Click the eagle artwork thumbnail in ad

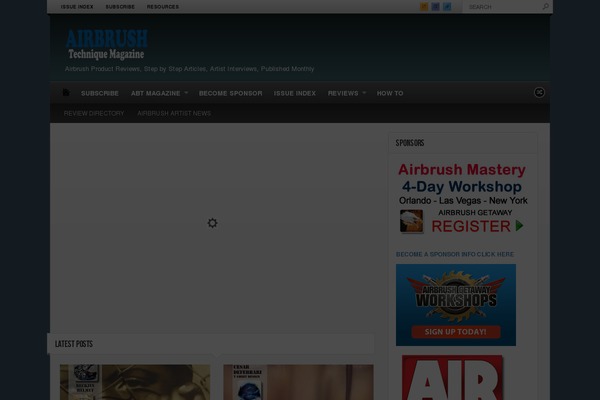411,221
